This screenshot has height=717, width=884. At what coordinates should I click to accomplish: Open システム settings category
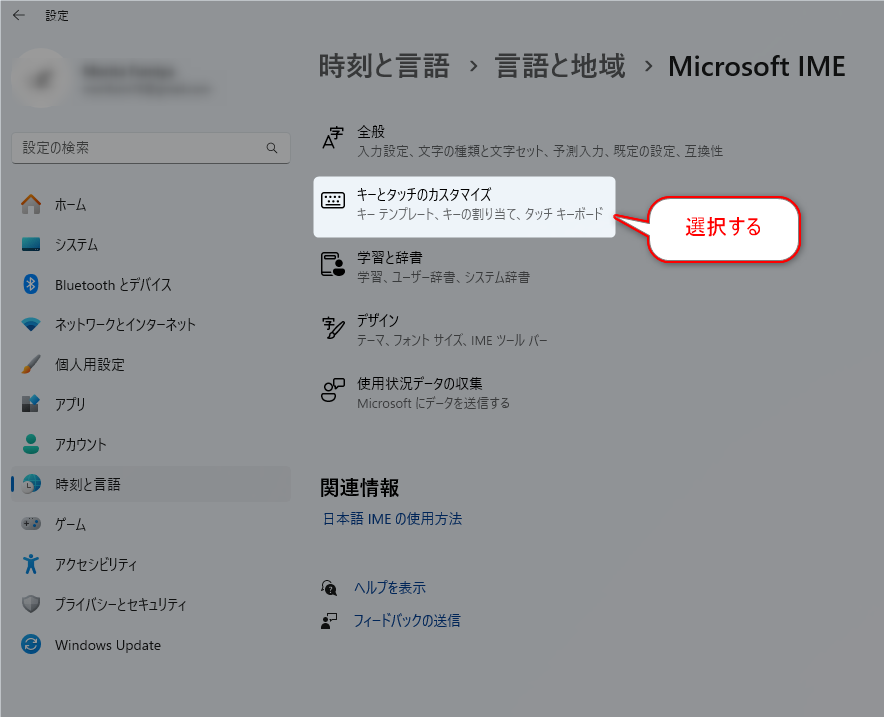[151, 244]
